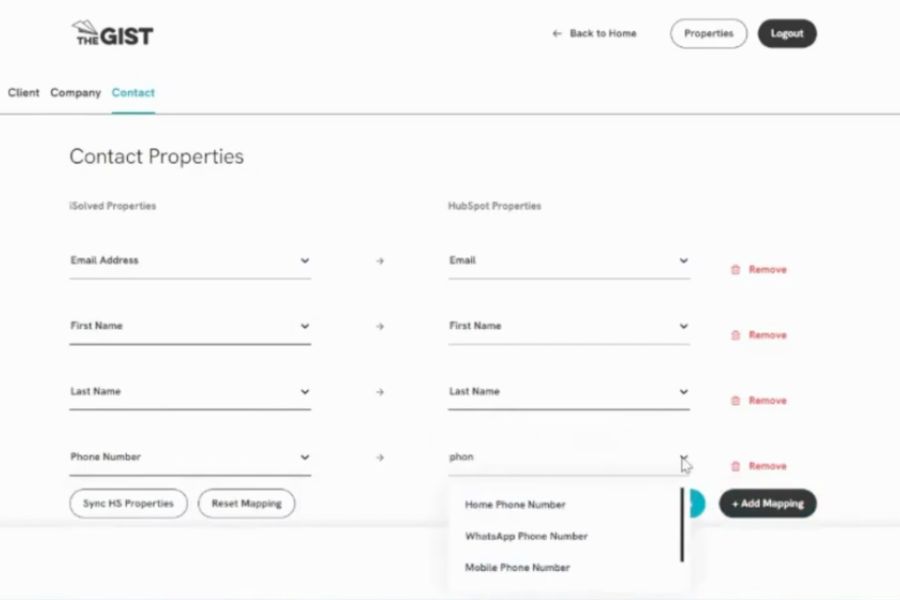
Task: Choose Home Phone Number option
Action: (x=515, y=505)
